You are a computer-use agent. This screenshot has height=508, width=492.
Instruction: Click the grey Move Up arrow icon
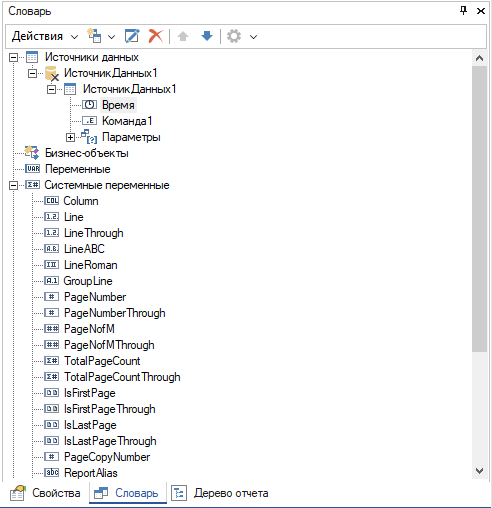click(x=183, y=36)
